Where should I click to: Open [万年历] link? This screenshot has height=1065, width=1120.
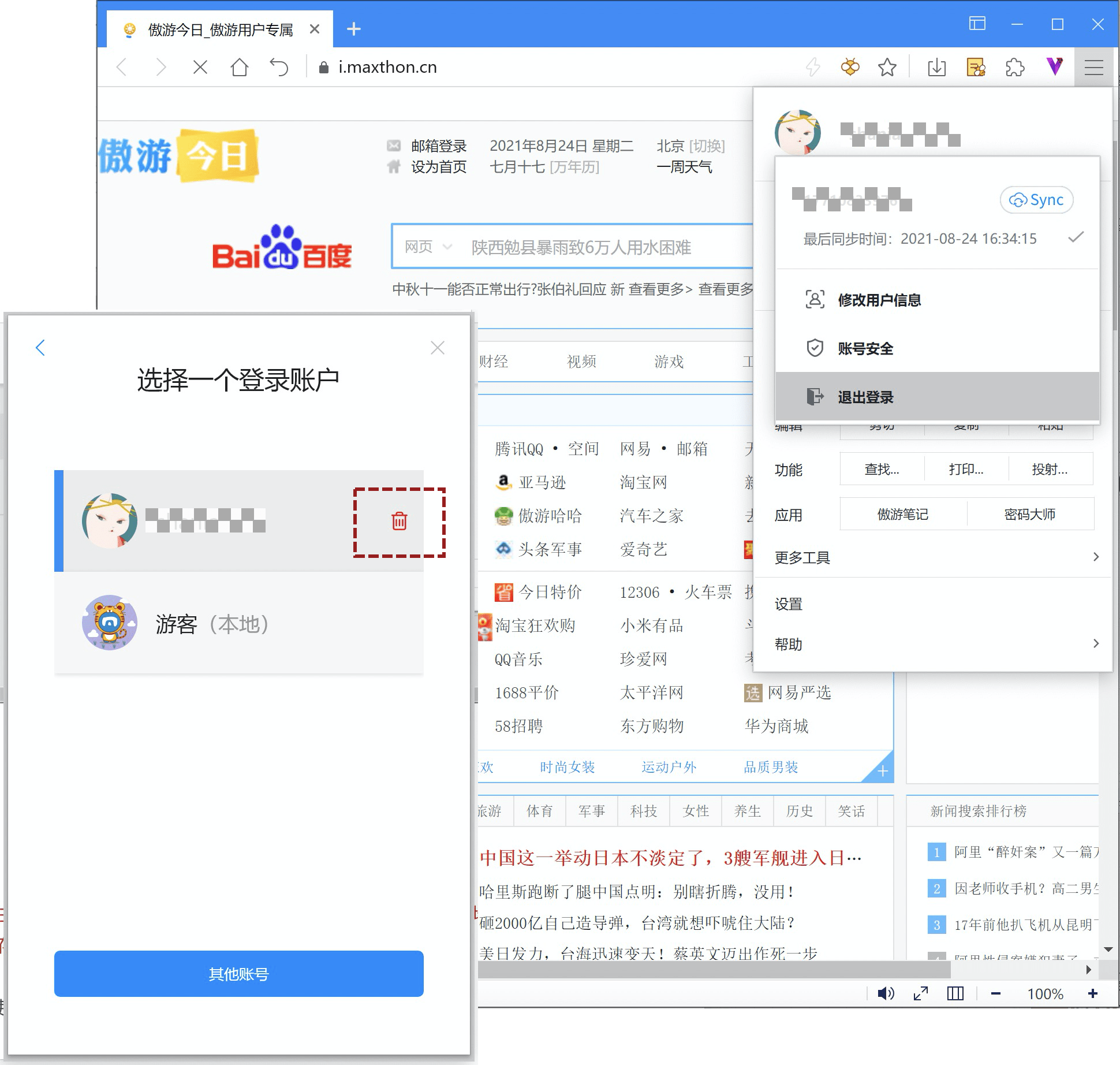[x=574, y=167]
